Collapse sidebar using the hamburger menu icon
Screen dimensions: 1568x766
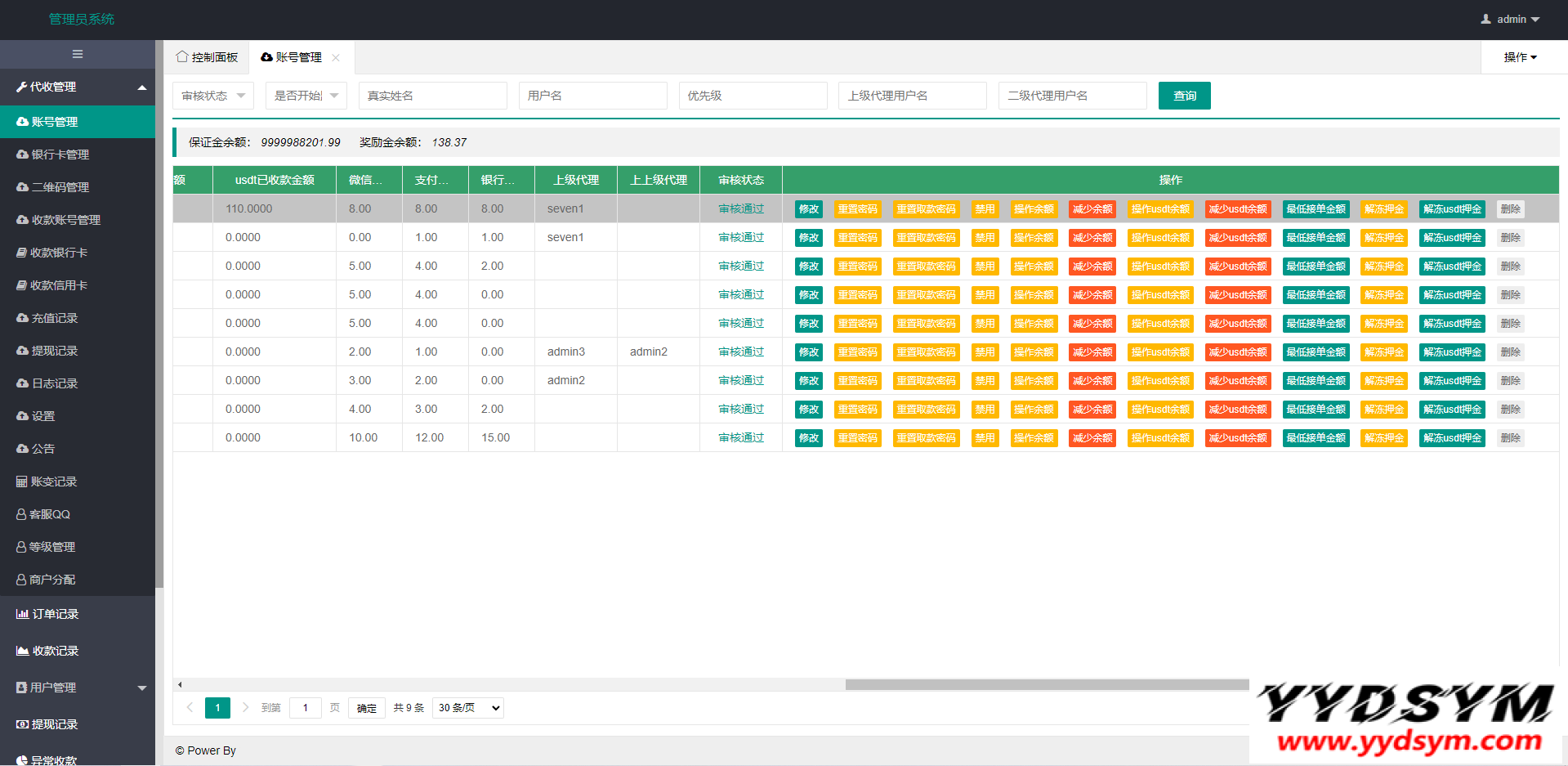[x=78, y=54]
